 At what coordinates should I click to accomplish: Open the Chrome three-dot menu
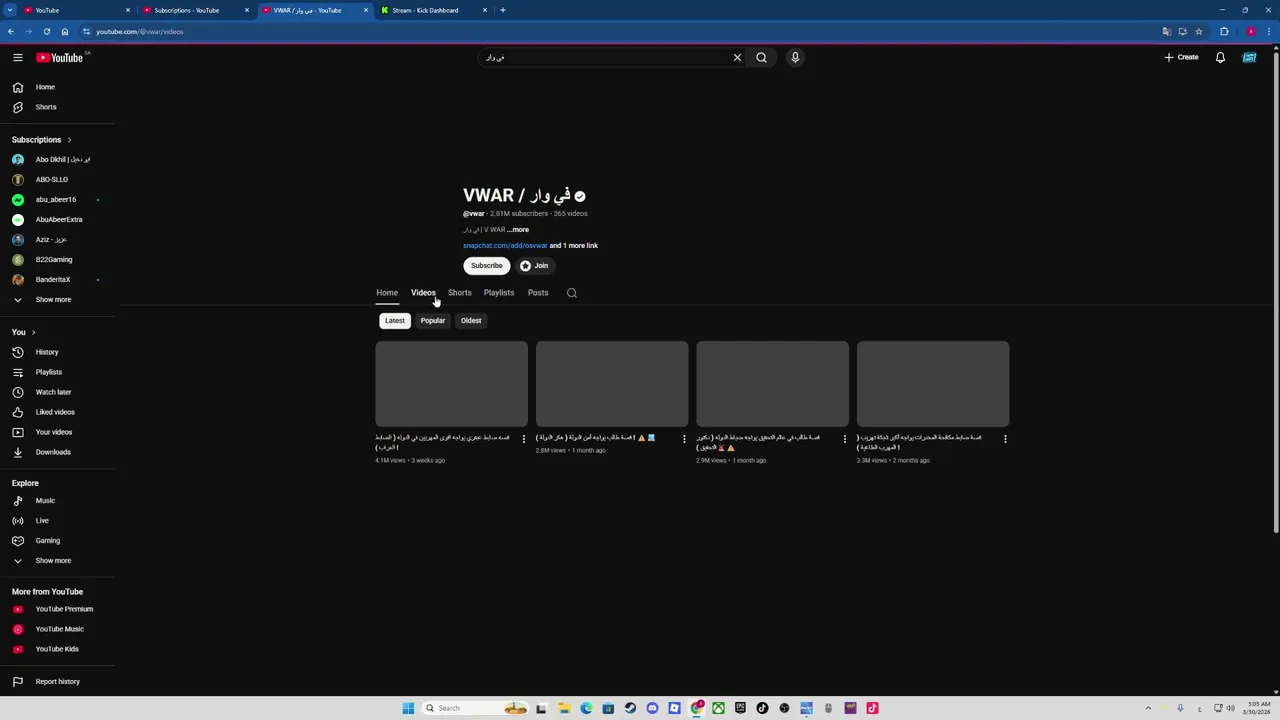click(x=1270, y=31)
